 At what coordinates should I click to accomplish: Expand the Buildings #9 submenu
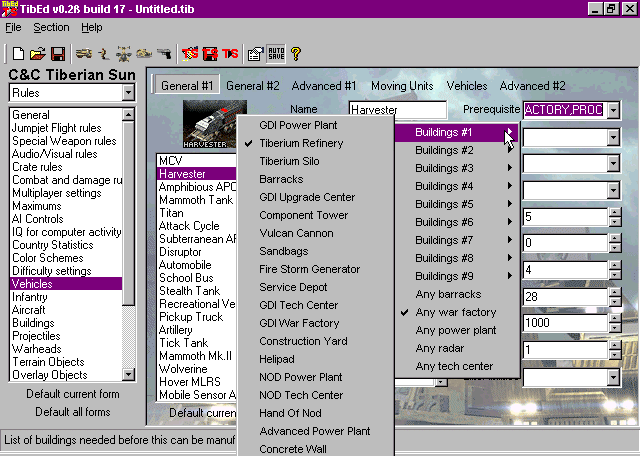[x=458, y=276]
